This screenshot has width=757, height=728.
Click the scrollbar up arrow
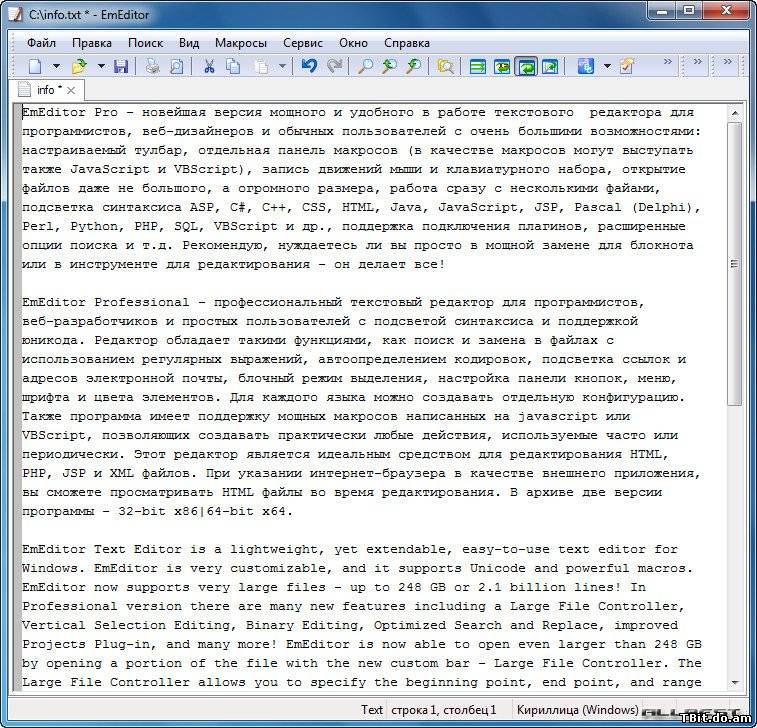click(735, 113)
